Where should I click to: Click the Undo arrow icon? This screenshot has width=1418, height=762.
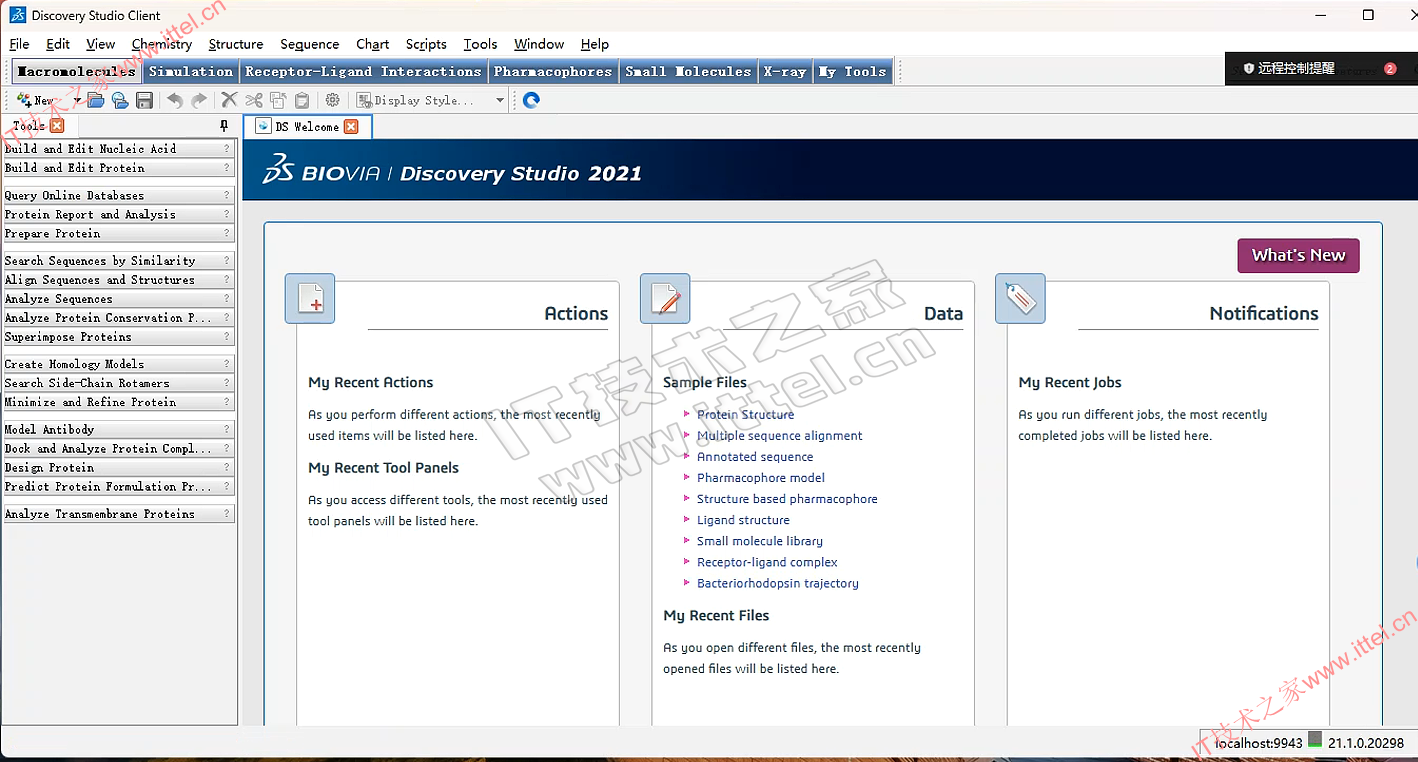[175, 100]
